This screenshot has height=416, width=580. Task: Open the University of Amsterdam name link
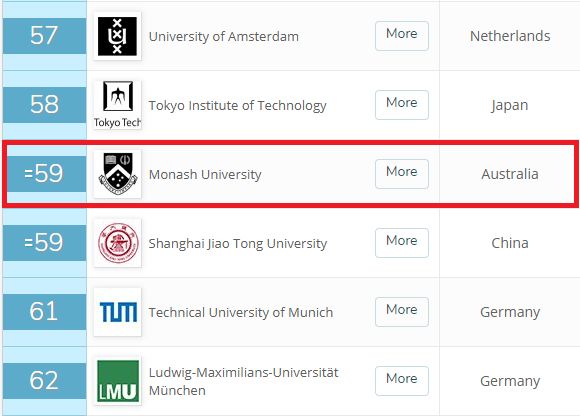pos(223,36)
